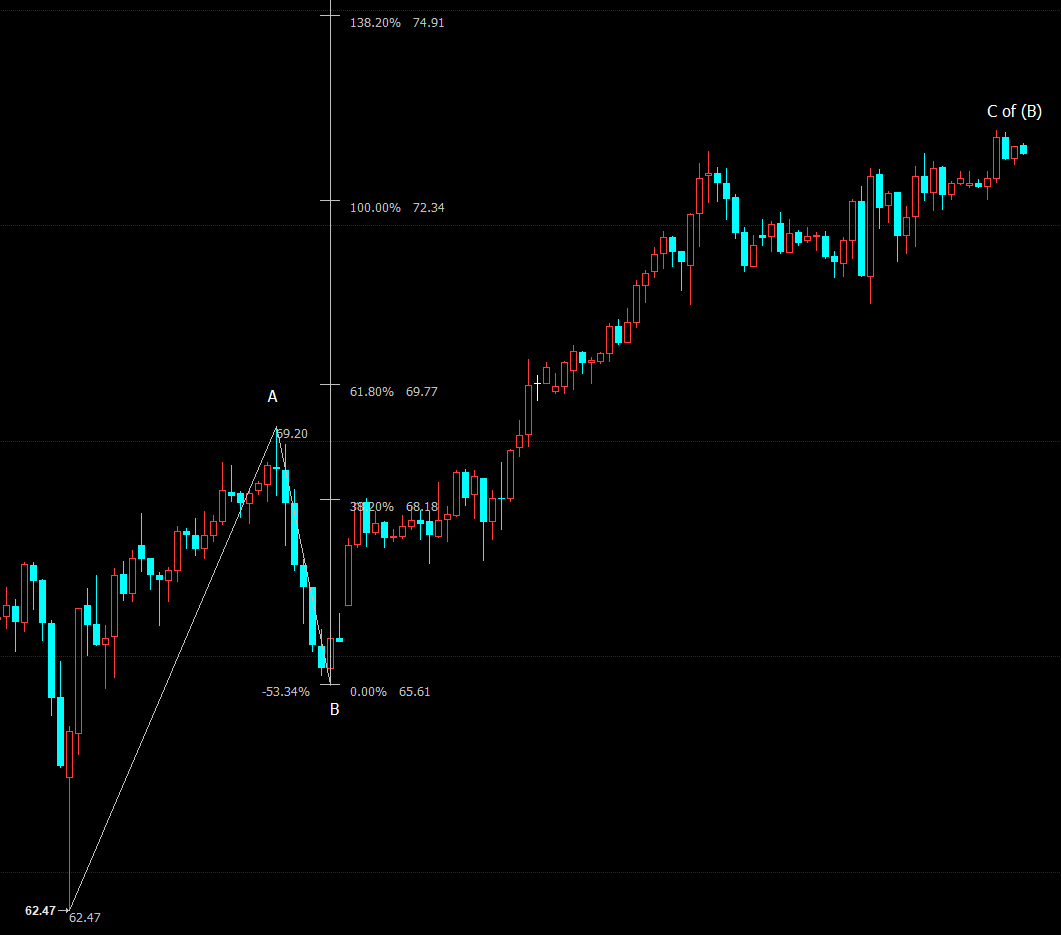Click the "-53.34%" retracement percentage label

click(285, 691)
